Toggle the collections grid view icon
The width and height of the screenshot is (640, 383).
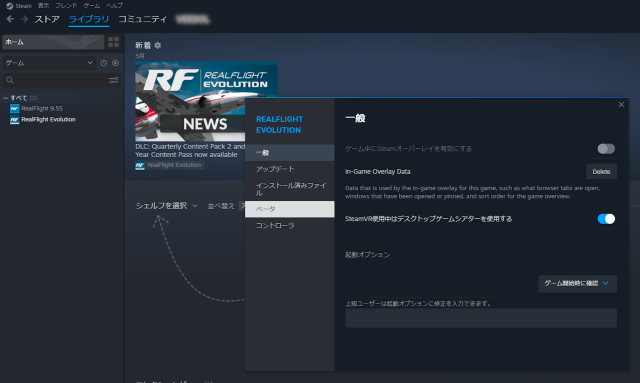click(x=113, y=42)
